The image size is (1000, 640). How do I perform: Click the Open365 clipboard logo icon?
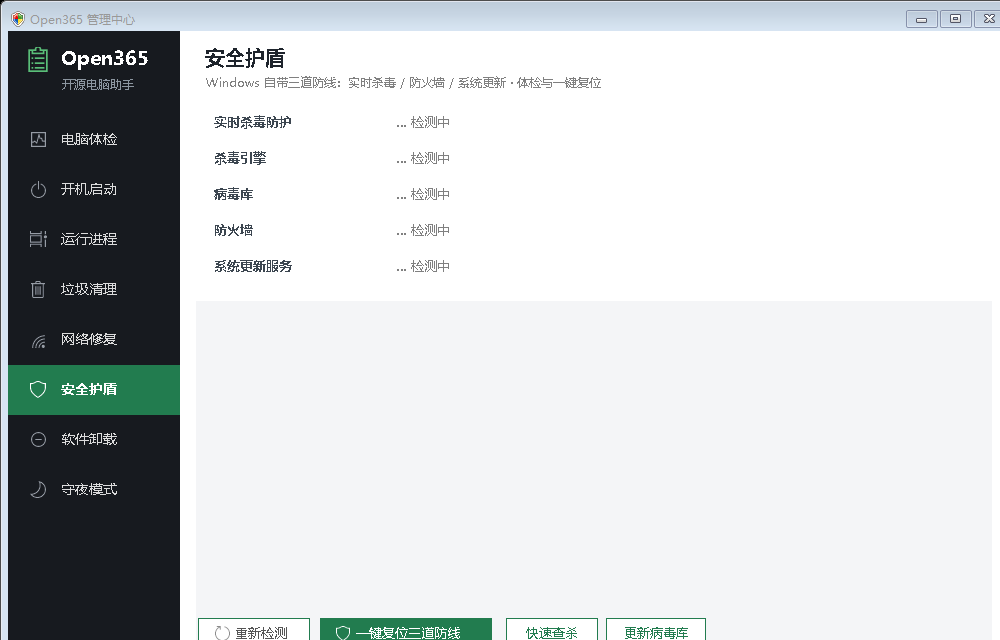[38, 60]
